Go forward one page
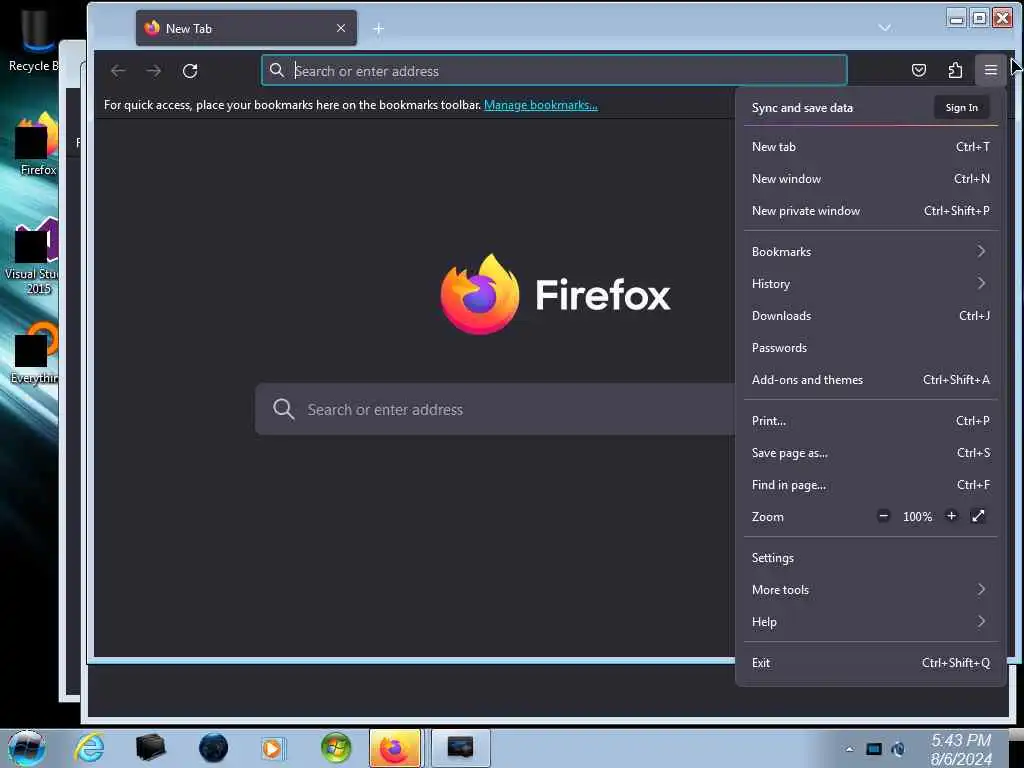This screenshot has width=1024, height=768. click(154, 71)
